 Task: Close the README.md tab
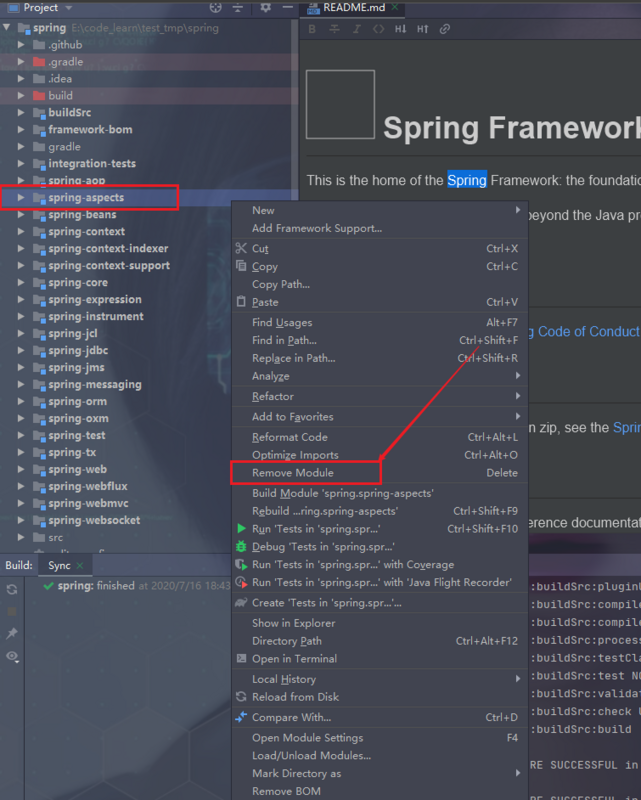[395, 7]
